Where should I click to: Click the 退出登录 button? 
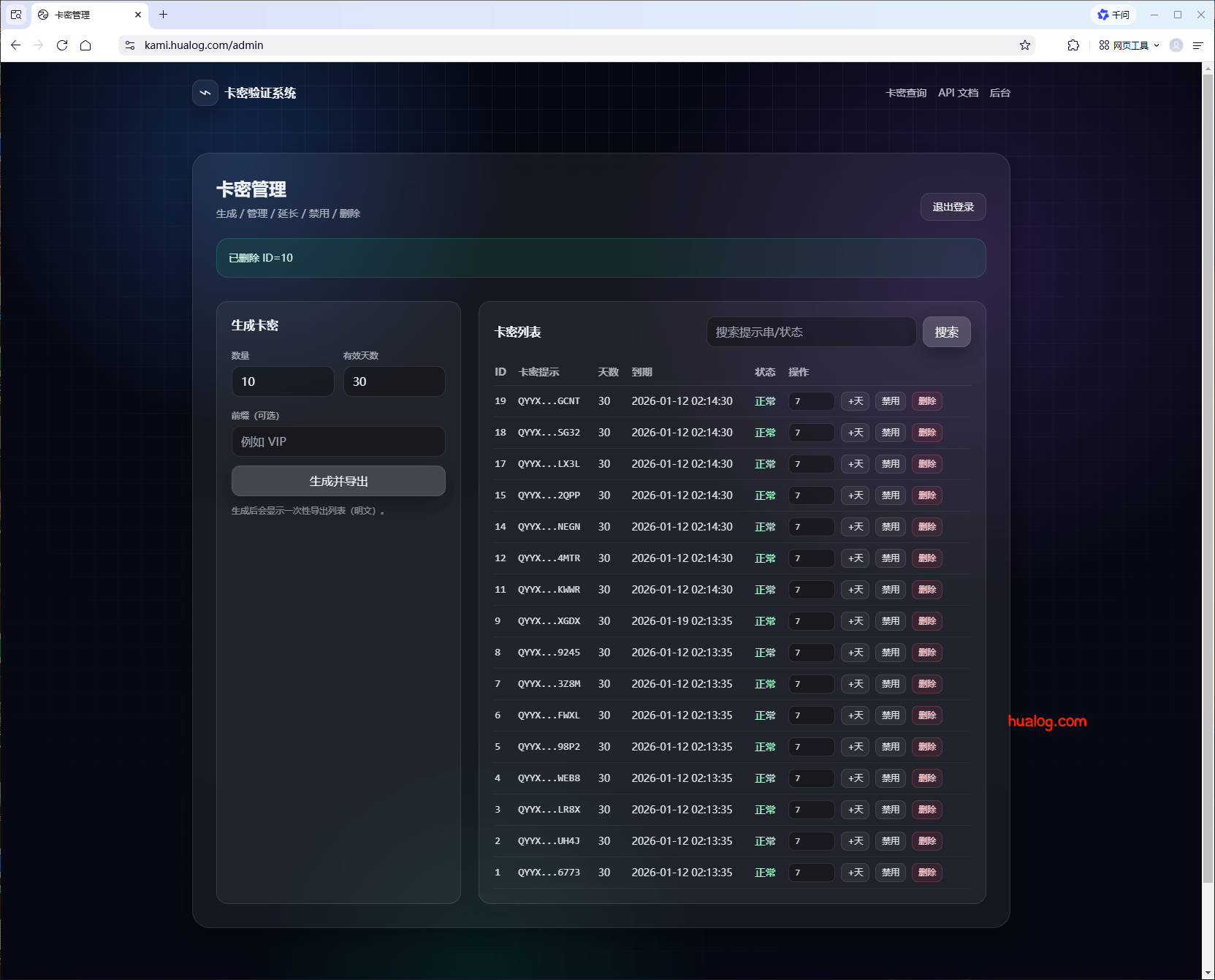tap(953, 207)
